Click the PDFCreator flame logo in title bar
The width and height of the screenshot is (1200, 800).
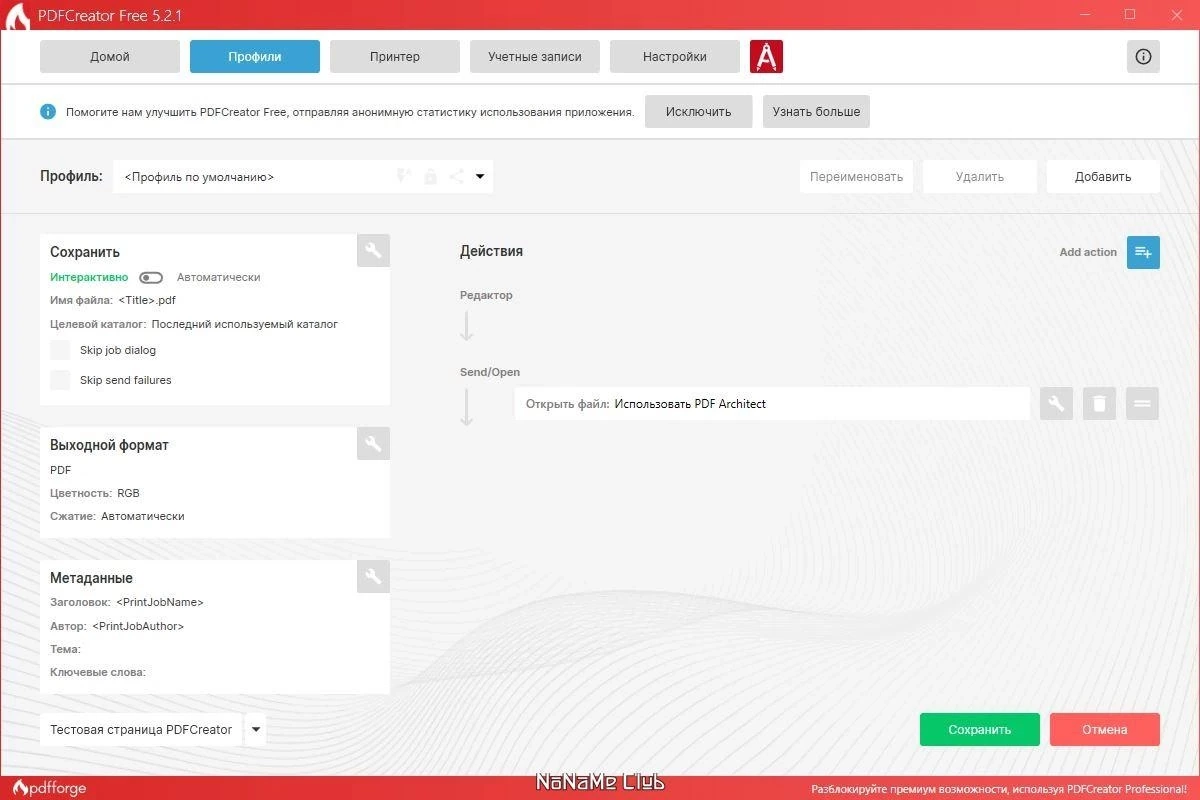(18, 16)
